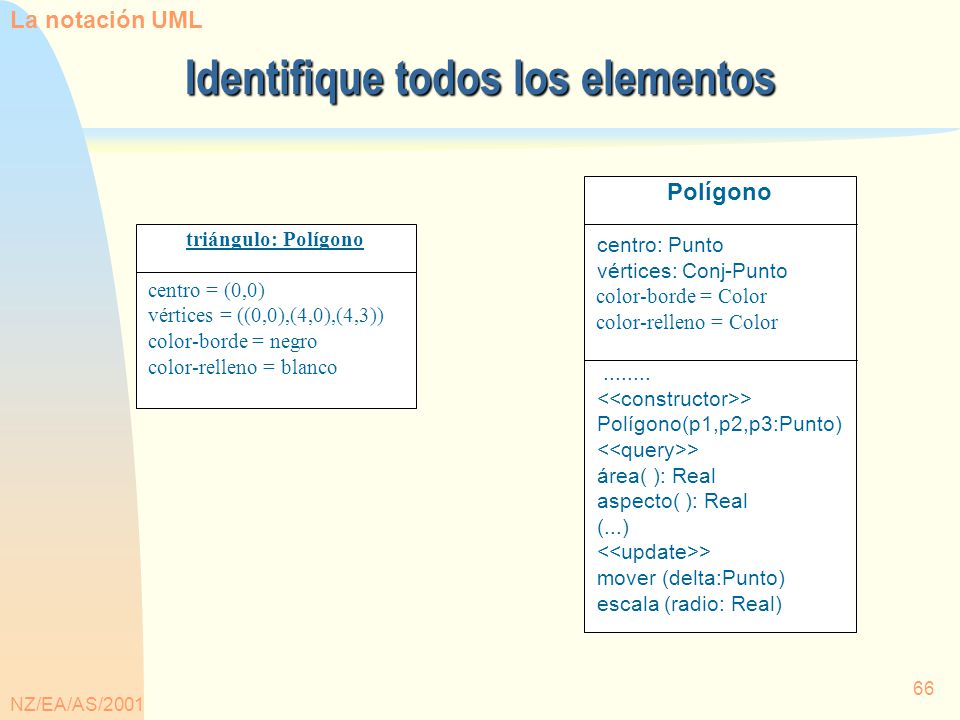Image resolution: width=960 pixels, height=720 pixels.
Task: Click 'color-relleno = blanco' text
Action: [x=242, y=367]
